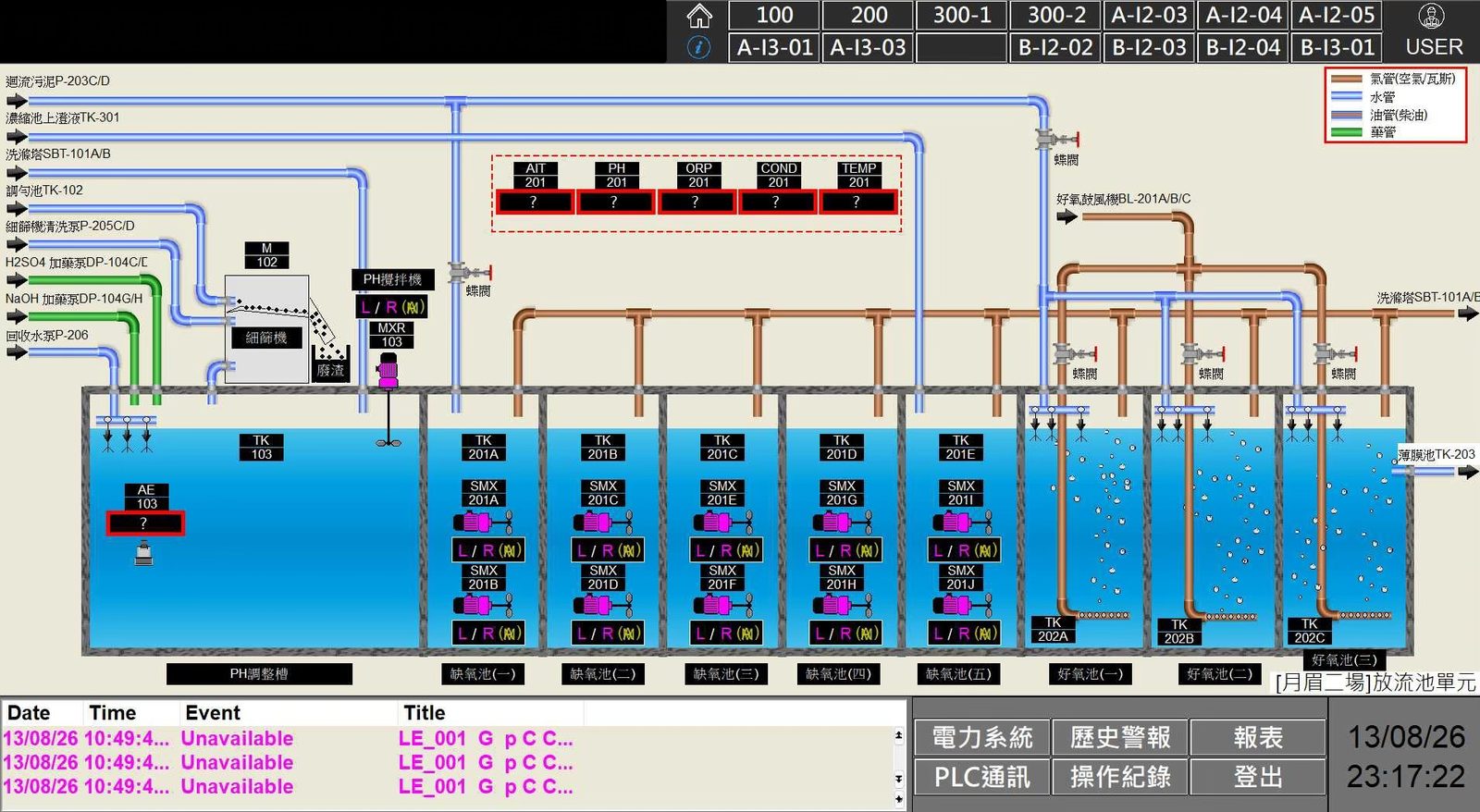Open the 報表 reports screen
This screenshot has width=1480, height=812.
(x=1258, y=738)
